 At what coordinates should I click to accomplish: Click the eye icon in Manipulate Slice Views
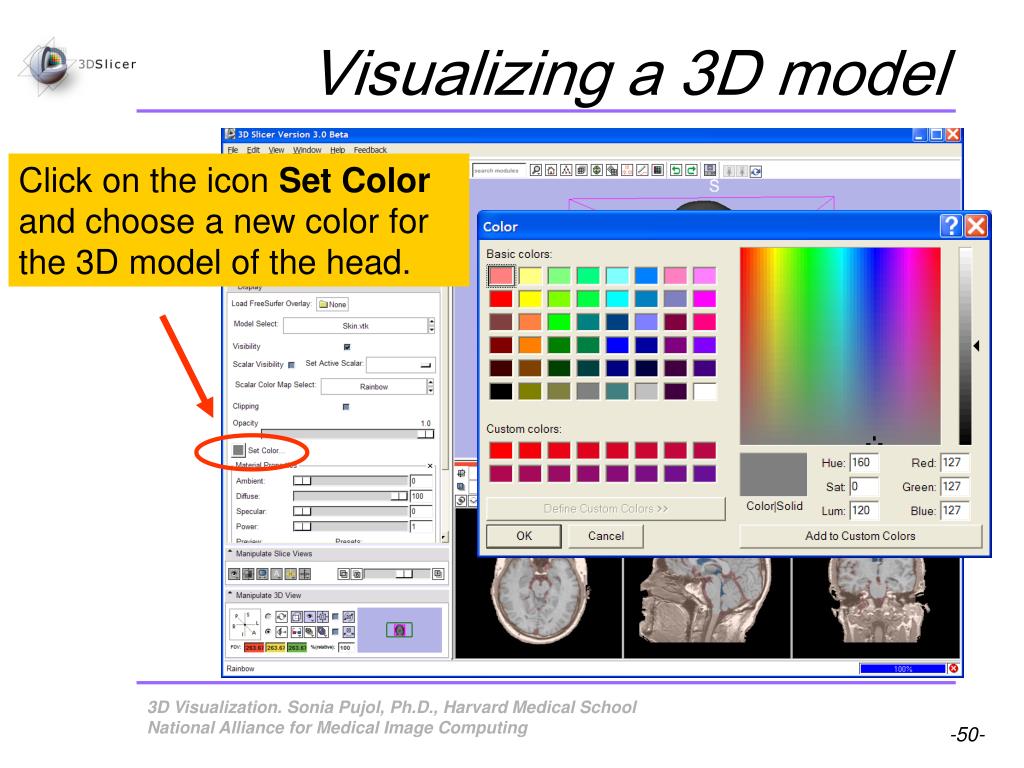(x=234, y=574)
